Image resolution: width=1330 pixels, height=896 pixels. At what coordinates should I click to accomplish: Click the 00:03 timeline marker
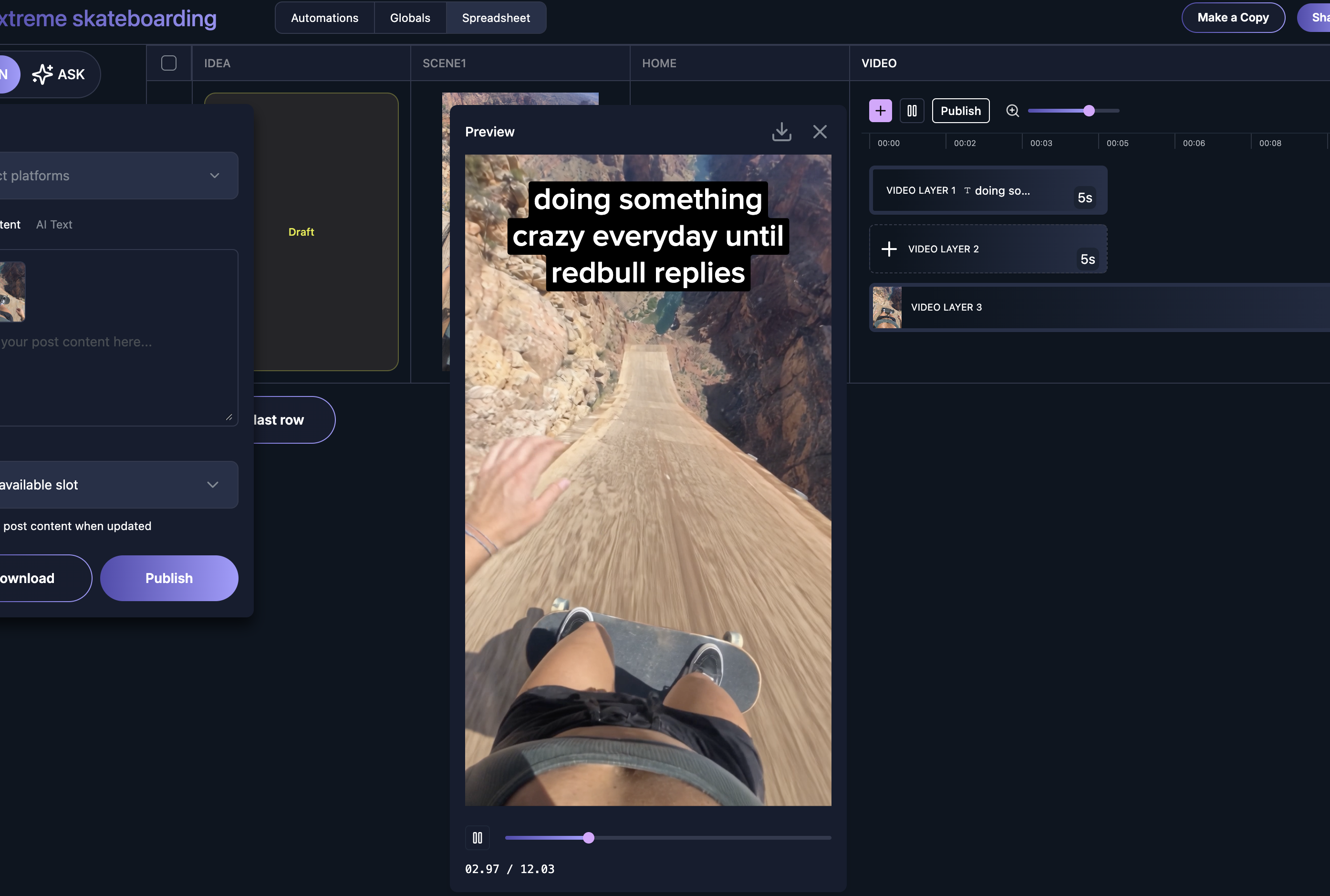[1041, 143]
